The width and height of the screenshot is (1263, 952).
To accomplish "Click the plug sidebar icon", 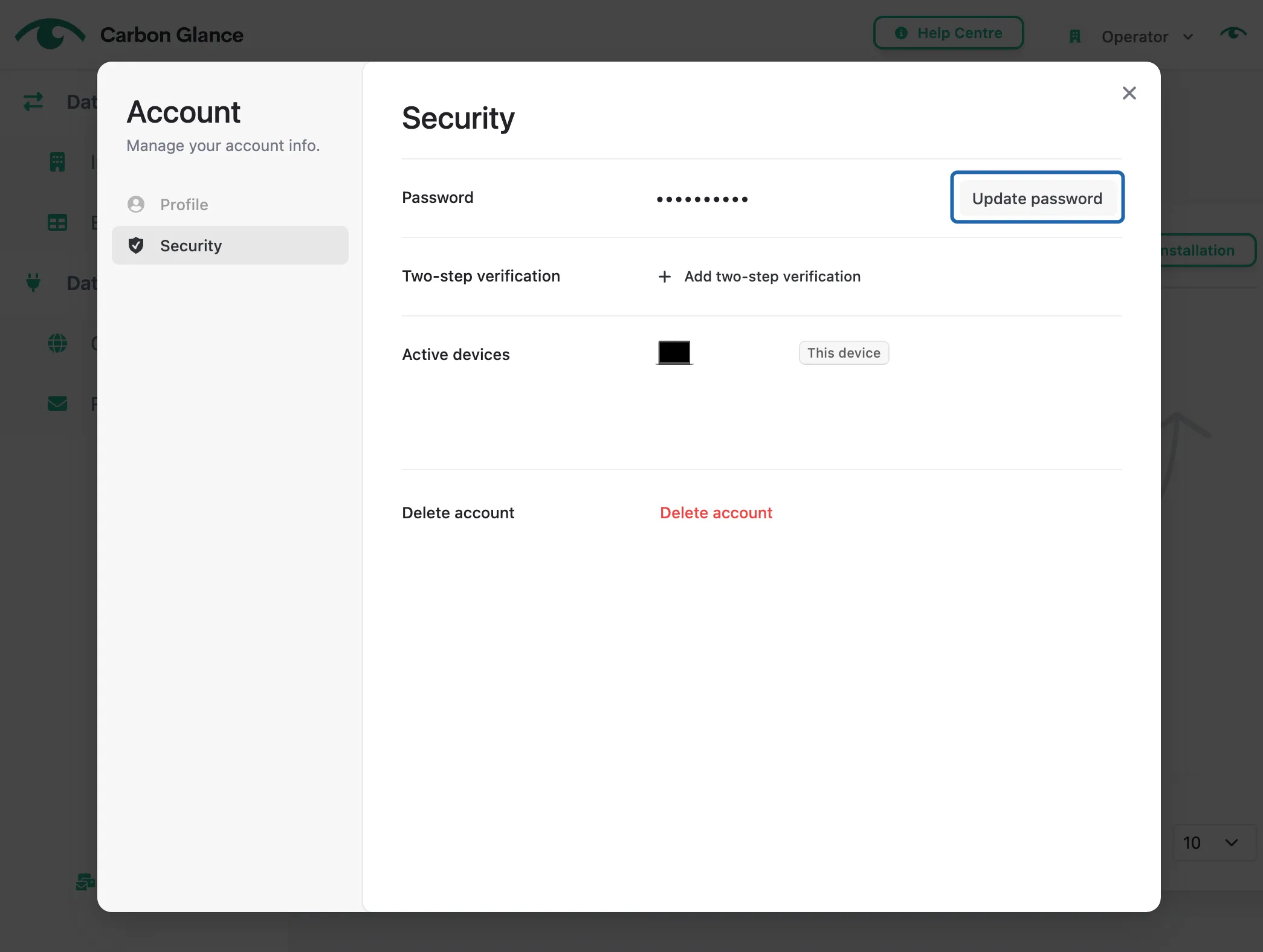I will click(33, 283).
